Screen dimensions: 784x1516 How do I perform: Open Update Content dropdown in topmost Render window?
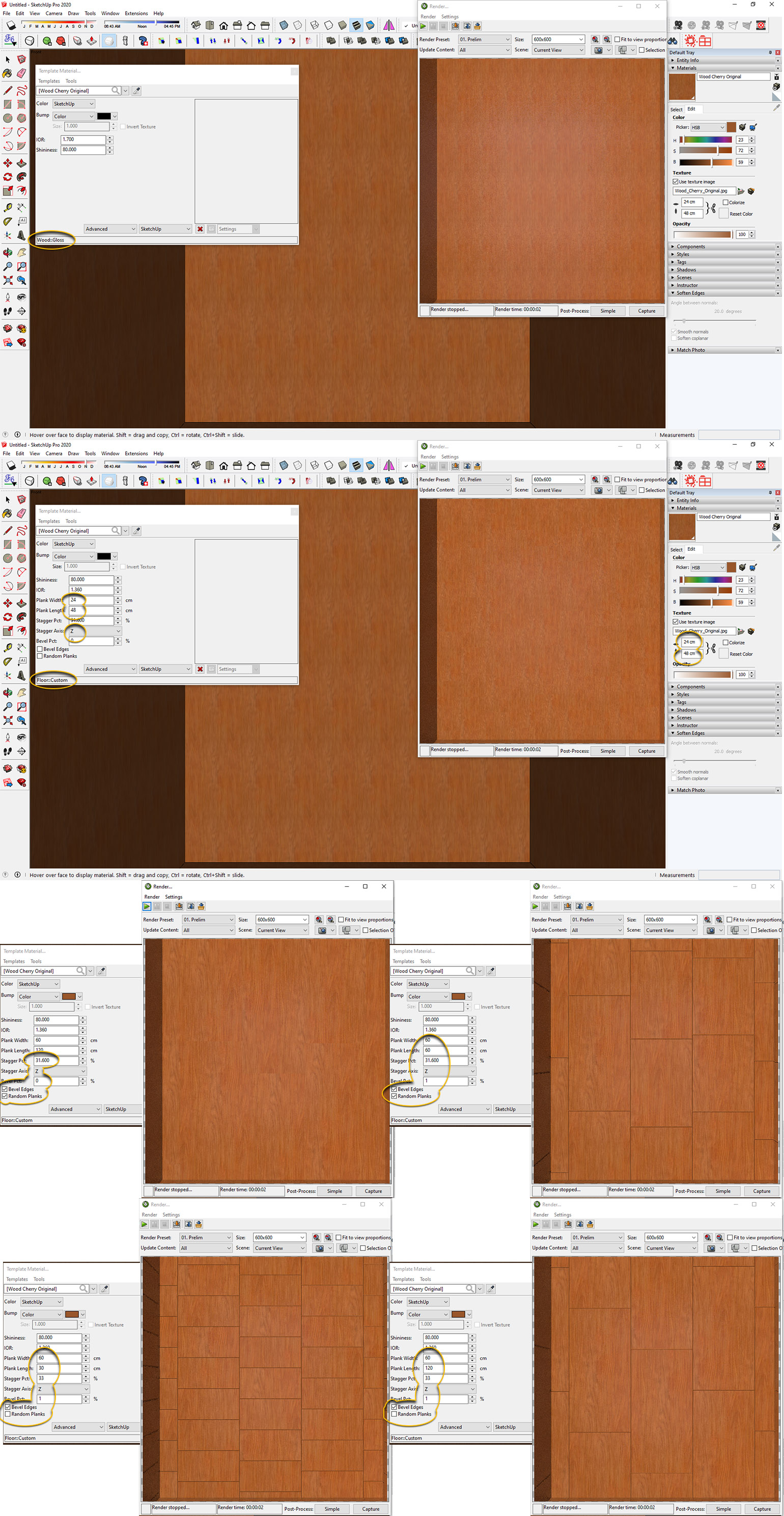click(x=485, y=50)
